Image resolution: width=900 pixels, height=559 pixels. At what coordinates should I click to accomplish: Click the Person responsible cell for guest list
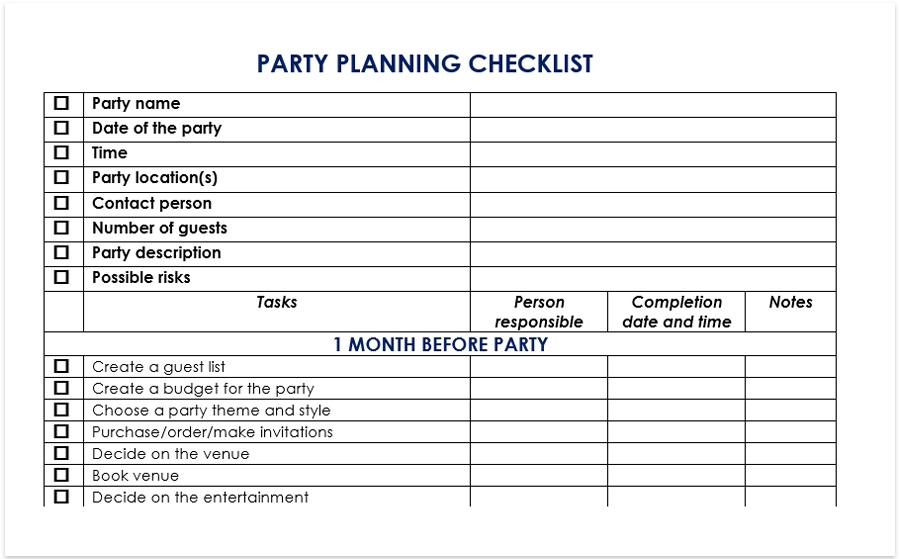(x=538, y=367)
